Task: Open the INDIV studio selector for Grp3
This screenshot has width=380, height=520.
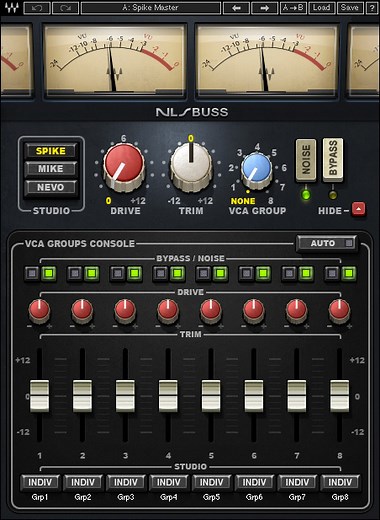Action: (x=126, y=482)
